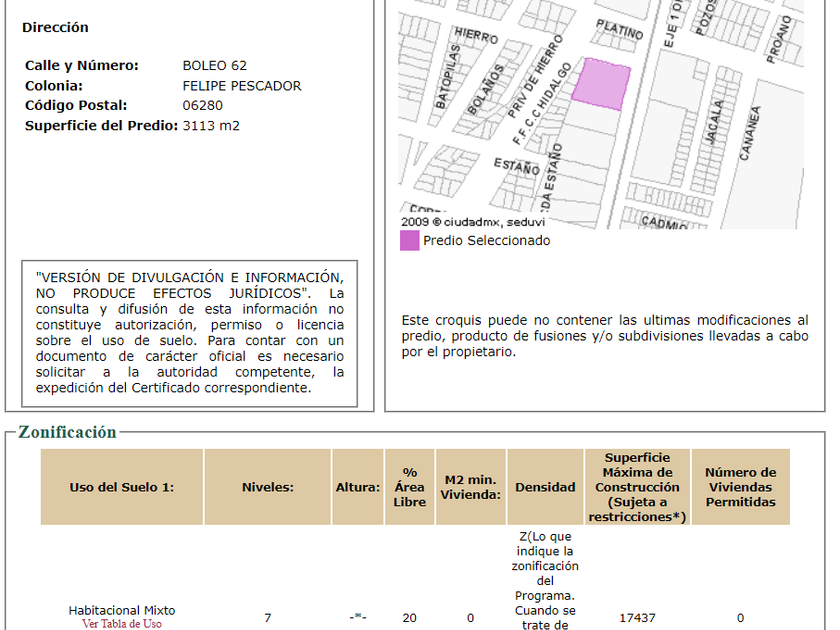Click the '2009 © ciudadmx, seduvi' map credit
Screen dimensions: 840x630
(473, 222)
